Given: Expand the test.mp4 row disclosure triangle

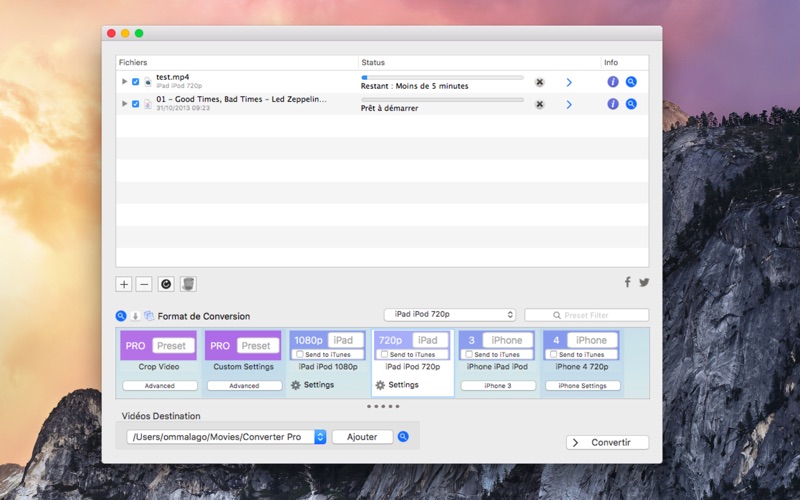Looking at the screenshot, I should click(124, 82).
